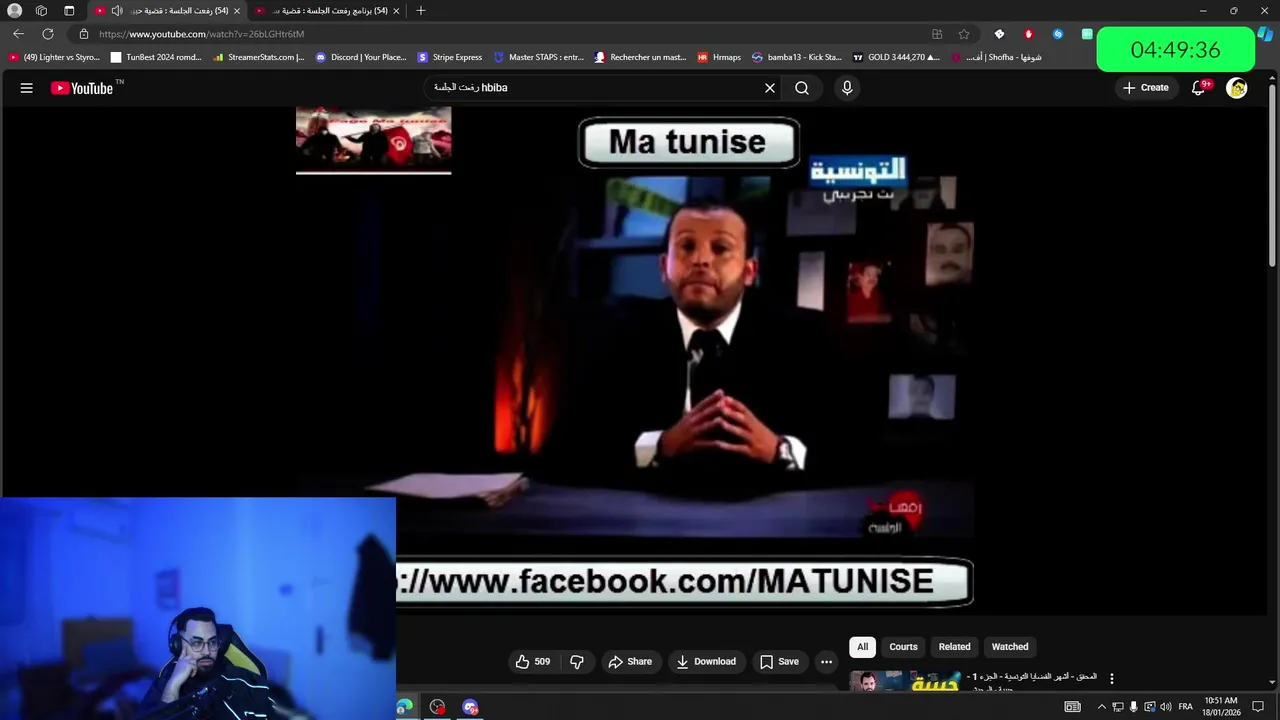Open the apps icon in address bar
This screenshot has height=720, width=1280.
(x=937, y=34)
